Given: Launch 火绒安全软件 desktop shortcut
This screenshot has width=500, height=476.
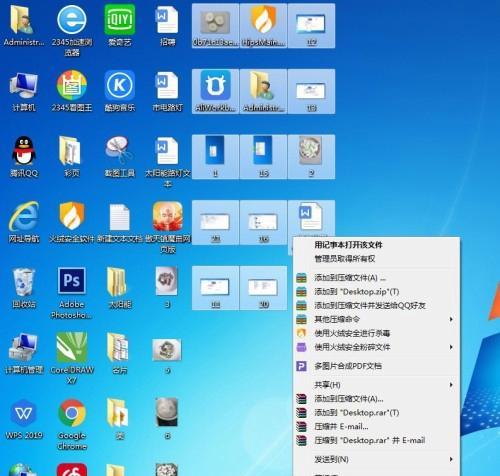Looking at the screenshot, I should point(72,216).
